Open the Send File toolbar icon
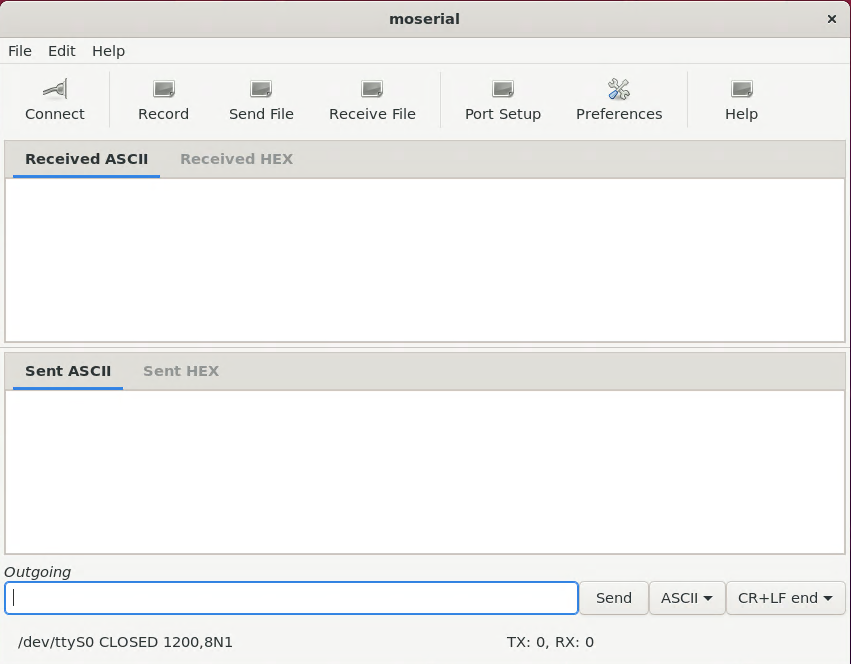Viewport: 851px width, 664px height. (261, 89)
